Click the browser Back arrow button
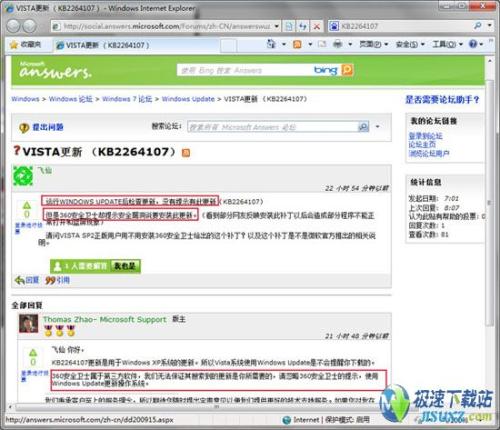Screen dimensions: 500x430 point(13,26)
